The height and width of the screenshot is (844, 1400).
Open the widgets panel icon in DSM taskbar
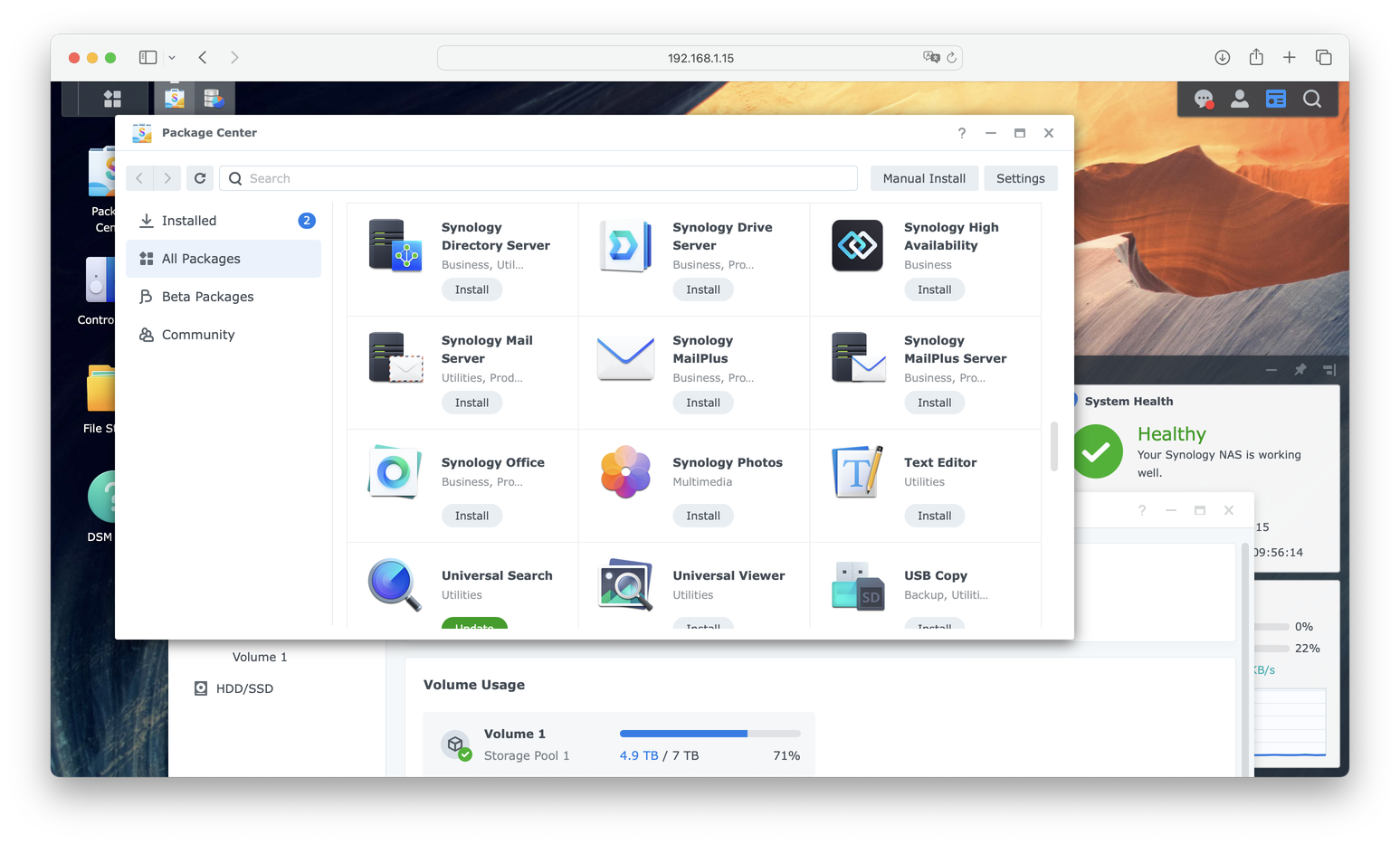(x=1276, y=99)
